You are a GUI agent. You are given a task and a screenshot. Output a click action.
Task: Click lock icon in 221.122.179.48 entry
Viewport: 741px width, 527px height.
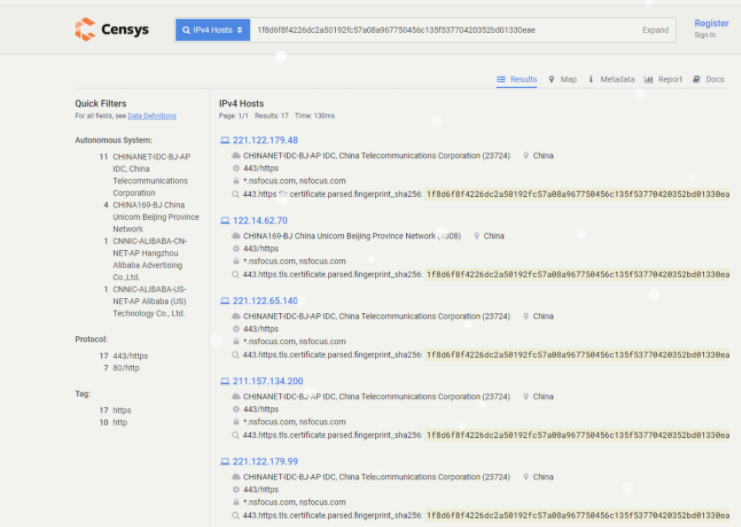236,181
